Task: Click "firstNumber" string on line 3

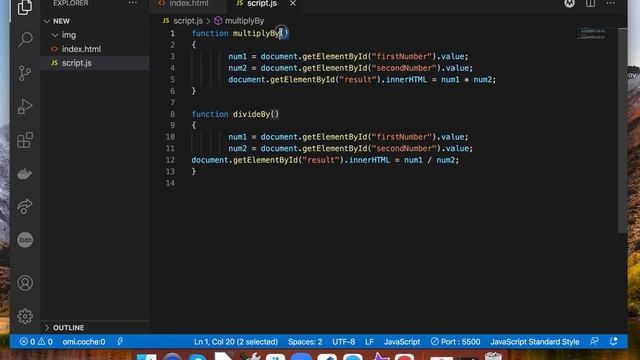Action: [402, 56]
